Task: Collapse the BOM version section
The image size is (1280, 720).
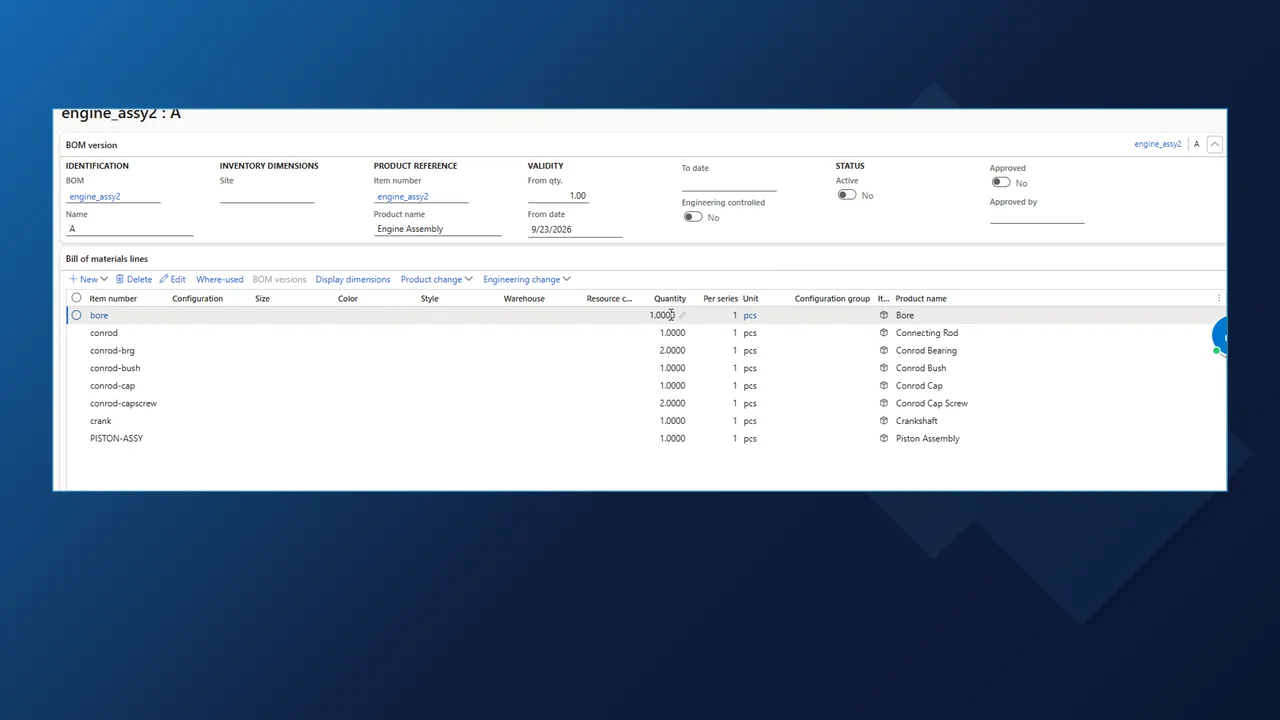Action: [x=1214, y=144]
